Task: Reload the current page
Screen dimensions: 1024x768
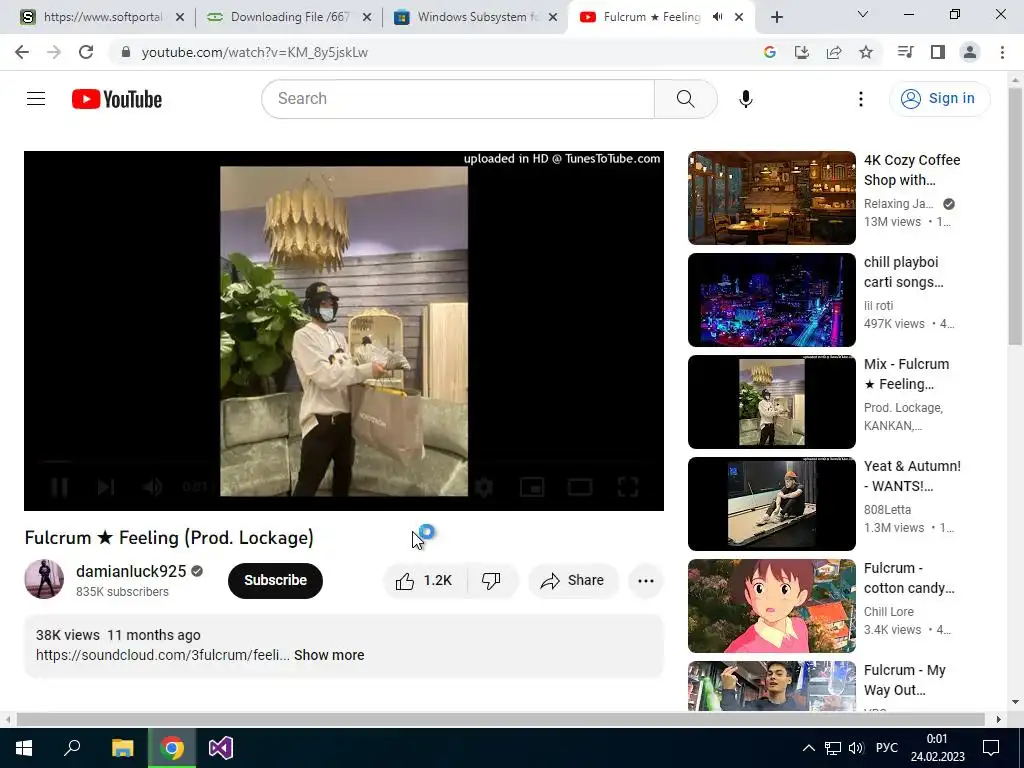Action: (x=86, y=52)
